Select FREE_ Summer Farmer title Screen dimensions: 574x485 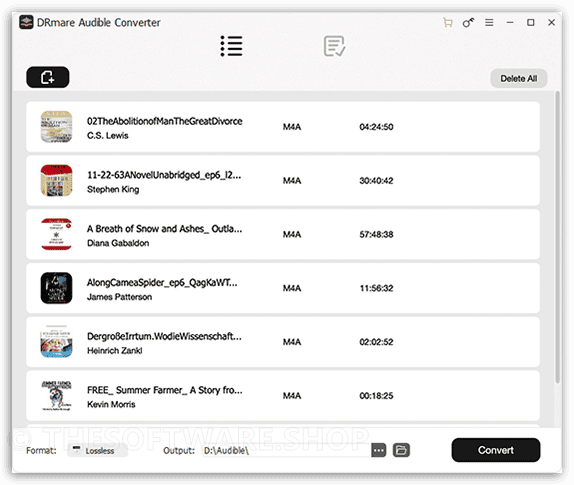(x=165, y=390)
